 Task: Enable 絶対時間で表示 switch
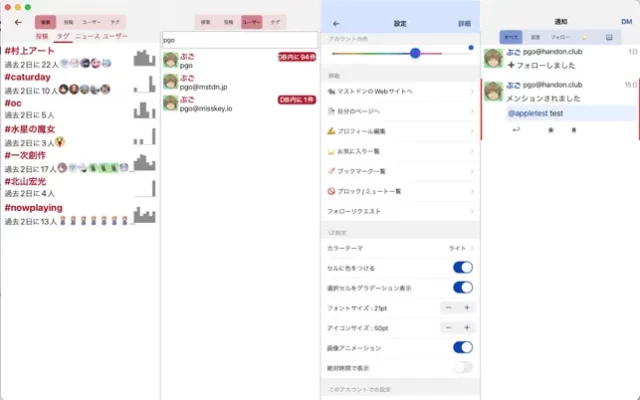pos(462,367)
